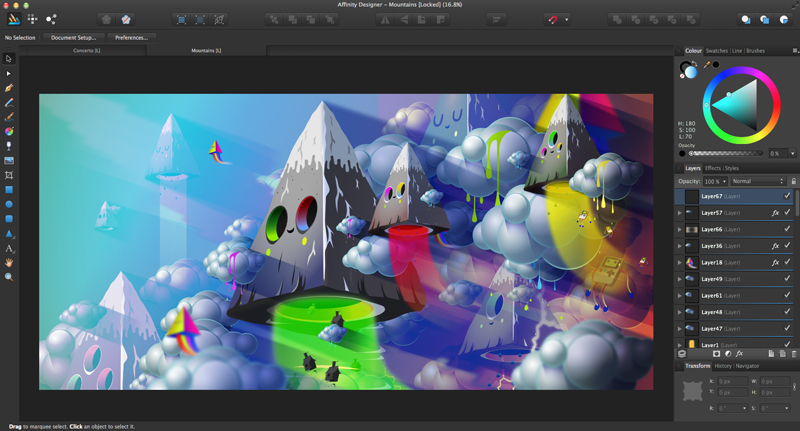The height and width of the screenshot is (431, 800).
Task: Expand the Layer57 group
Action: (679, 213)
